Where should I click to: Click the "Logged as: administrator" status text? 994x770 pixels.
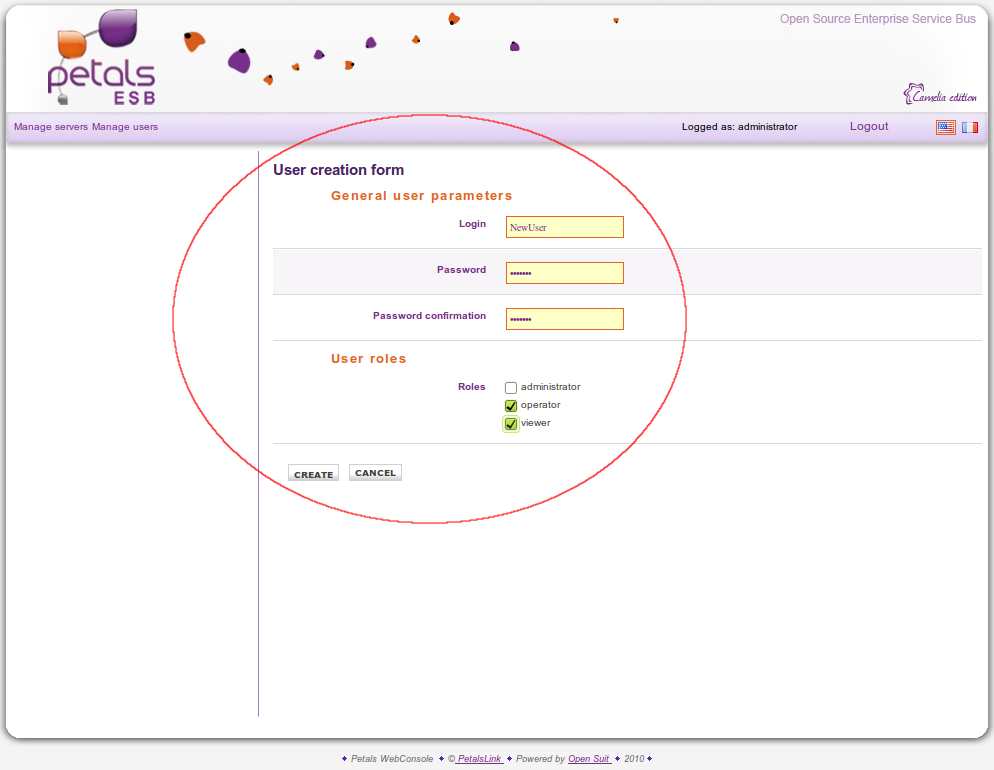click(x=739, y=127)
